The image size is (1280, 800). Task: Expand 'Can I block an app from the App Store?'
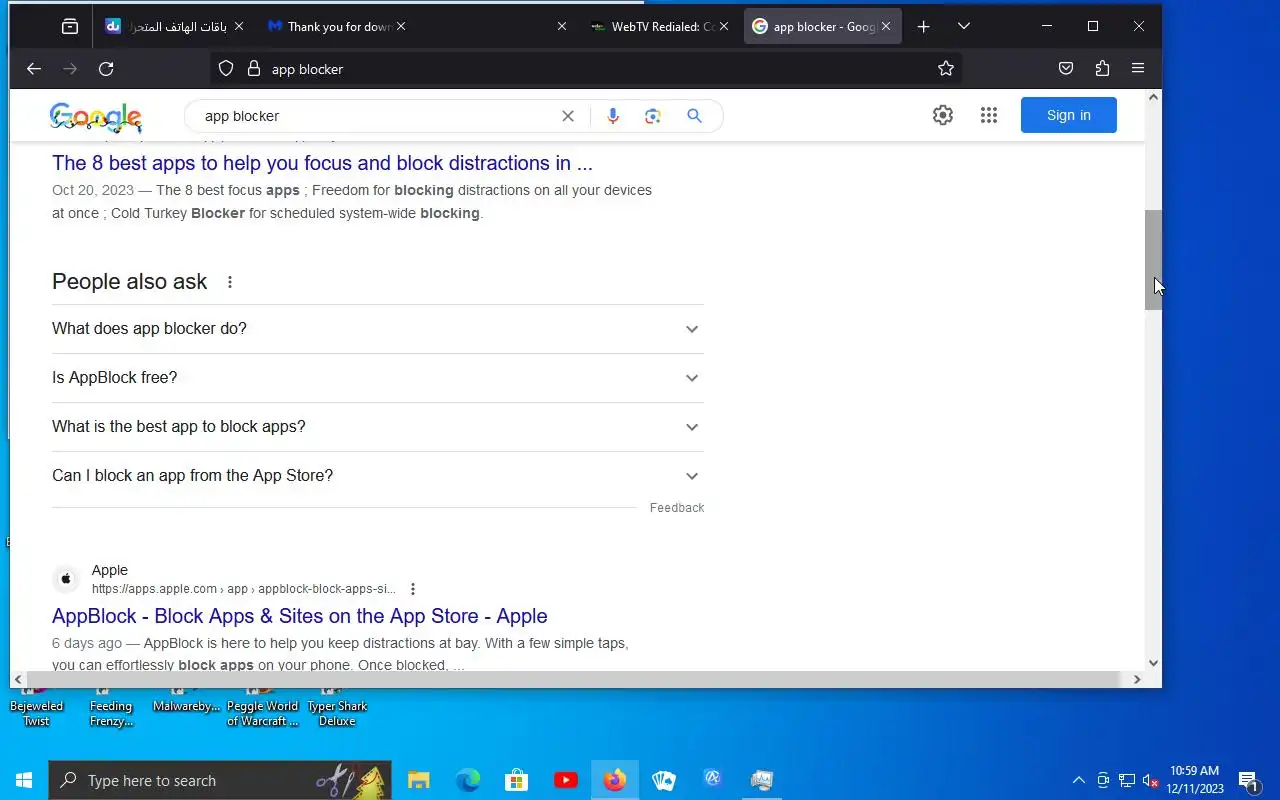[378, 476]
